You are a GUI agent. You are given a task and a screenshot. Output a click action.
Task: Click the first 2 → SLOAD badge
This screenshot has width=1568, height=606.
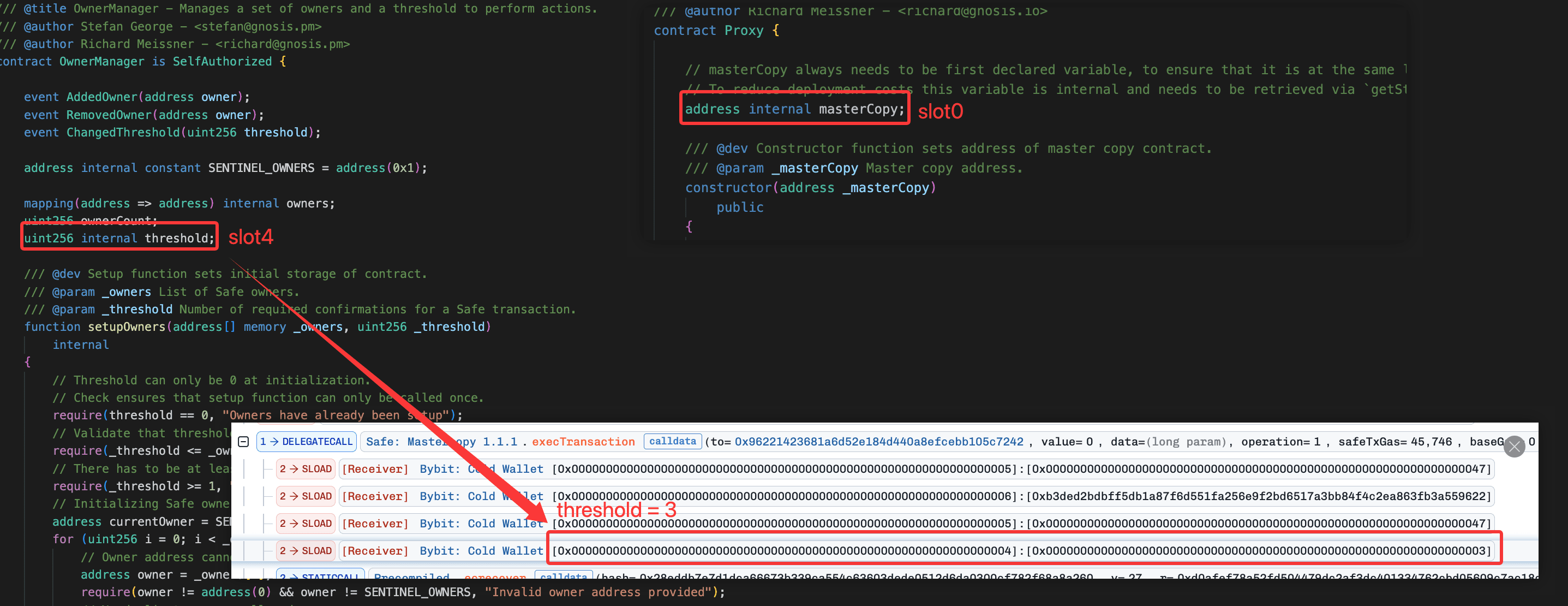click(x=306, y=469)
